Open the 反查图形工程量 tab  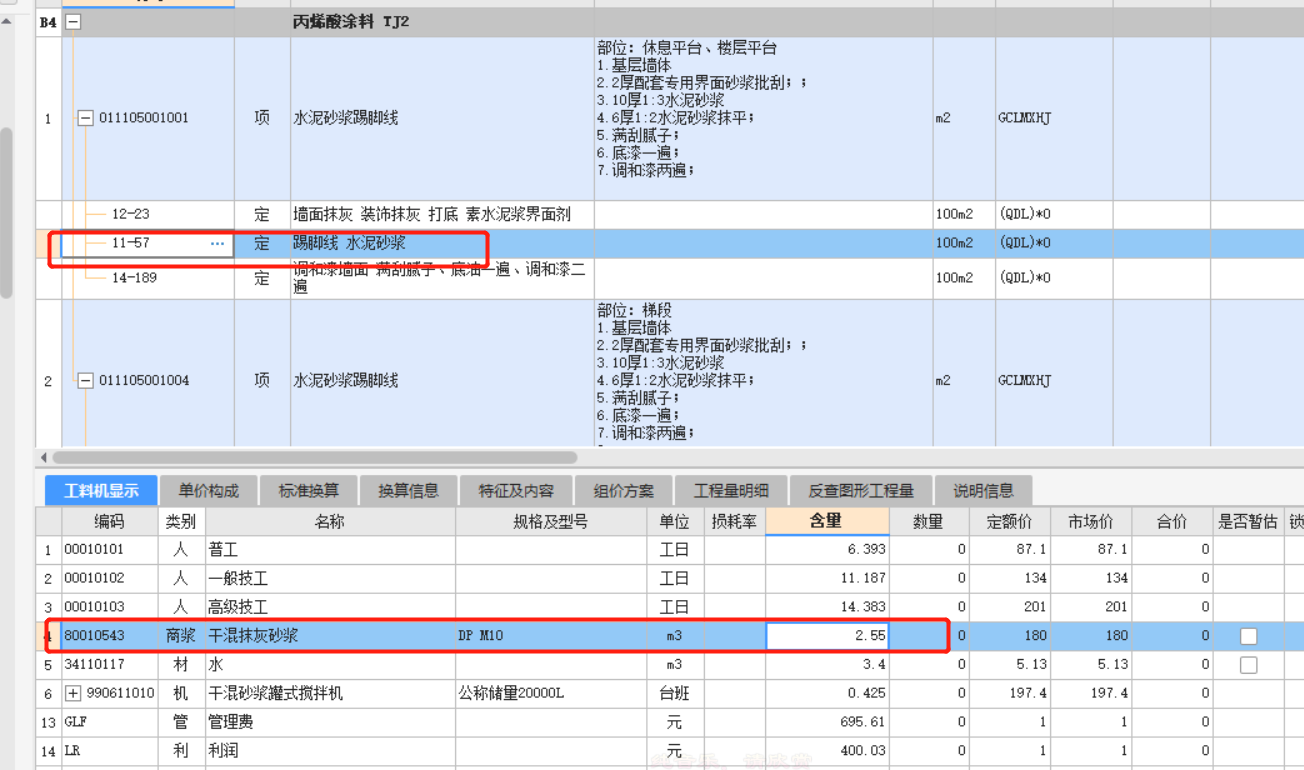[861, 491]
